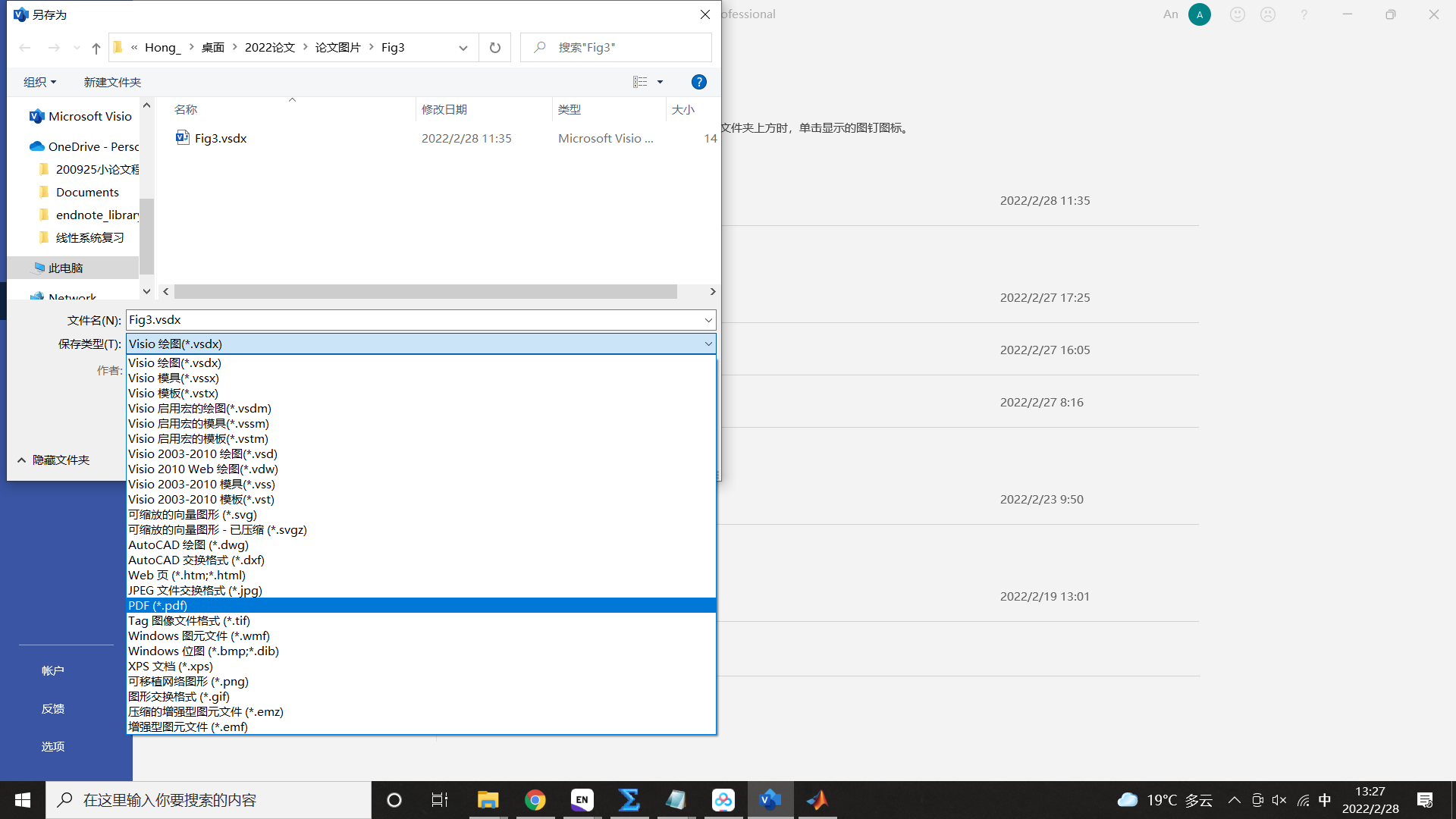Launch Google Chrome from taskbar

tap(535, 800)
